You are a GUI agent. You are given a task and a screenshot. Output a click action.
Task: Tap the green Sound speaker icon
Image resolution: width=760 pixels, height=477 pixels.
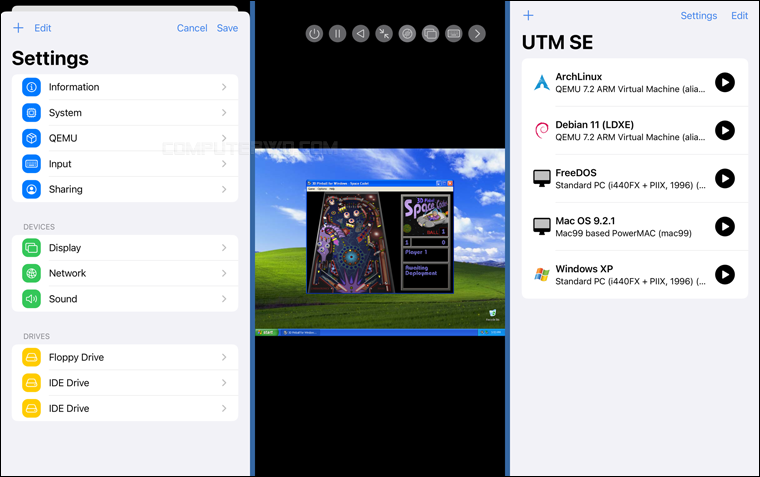pos(32,299)
